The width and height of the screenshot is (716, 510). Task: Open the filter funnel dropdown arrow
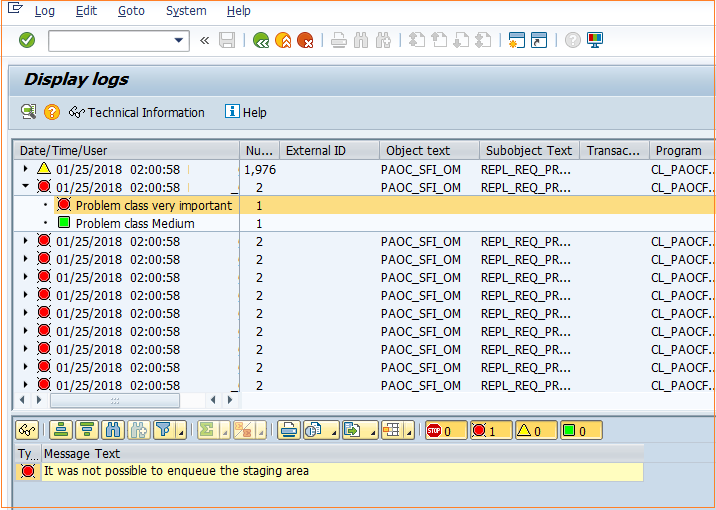(181, 432)
